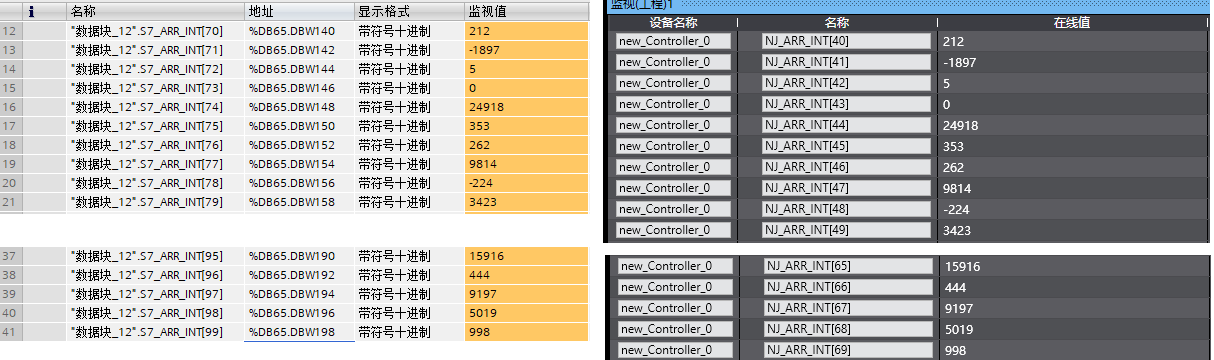Select row number 16 in the watch table

(11, 107)
